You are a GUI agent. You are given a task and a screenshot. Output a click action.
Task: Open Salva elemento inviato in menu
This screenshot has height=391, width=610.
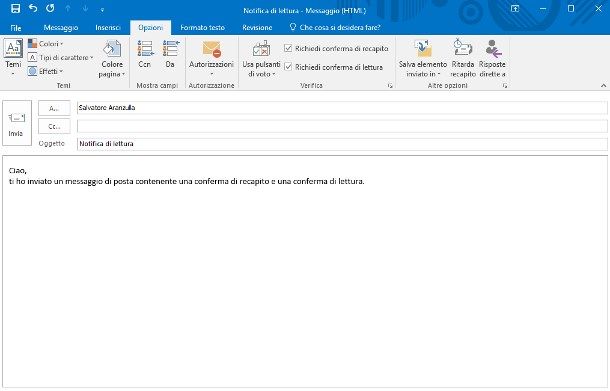click(422, 58)
